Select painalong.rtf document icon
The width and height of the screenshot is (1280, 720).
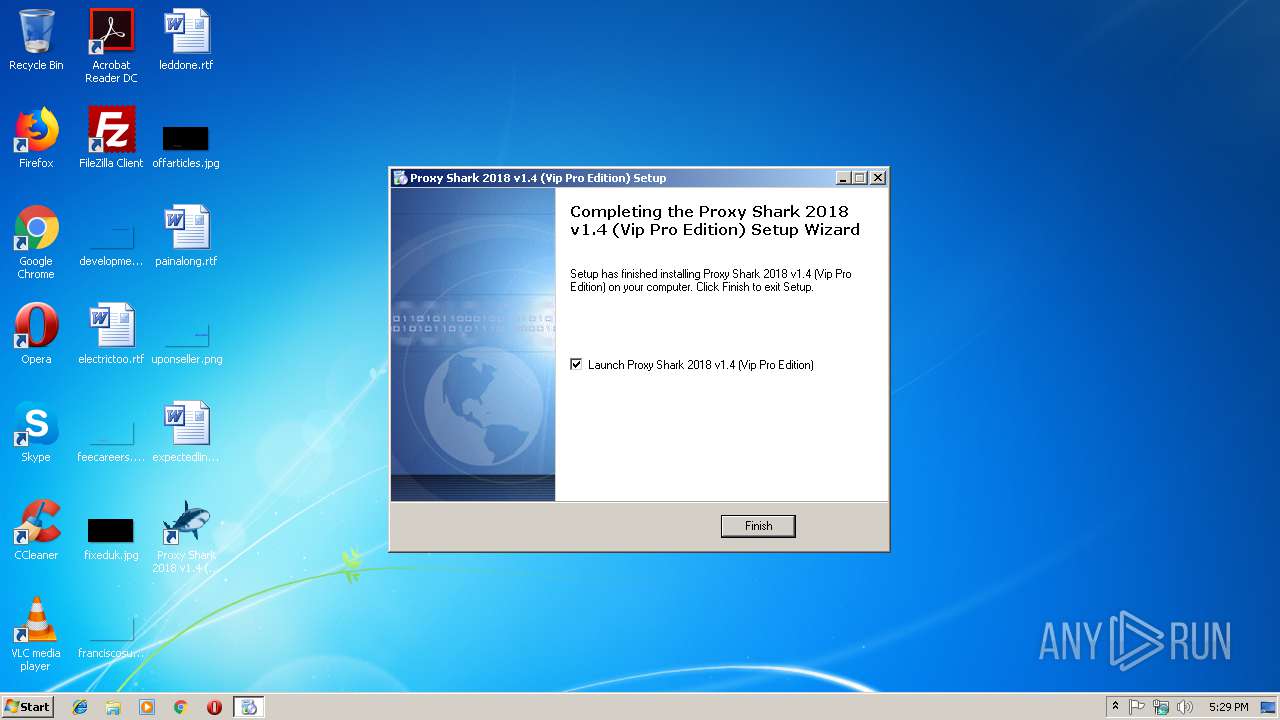pyautogui.click(x=186, y=236)
